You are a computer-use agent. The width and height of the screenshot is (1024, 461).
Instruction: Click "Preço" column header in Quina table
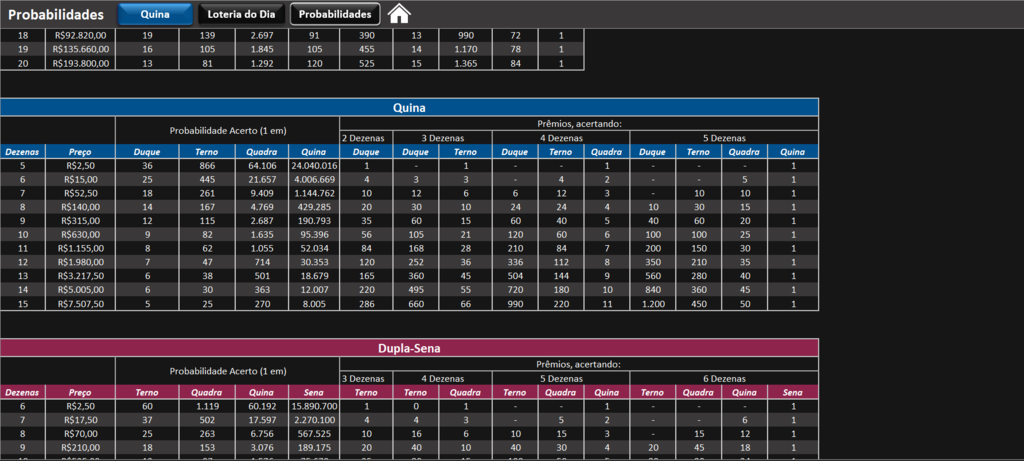80,151
